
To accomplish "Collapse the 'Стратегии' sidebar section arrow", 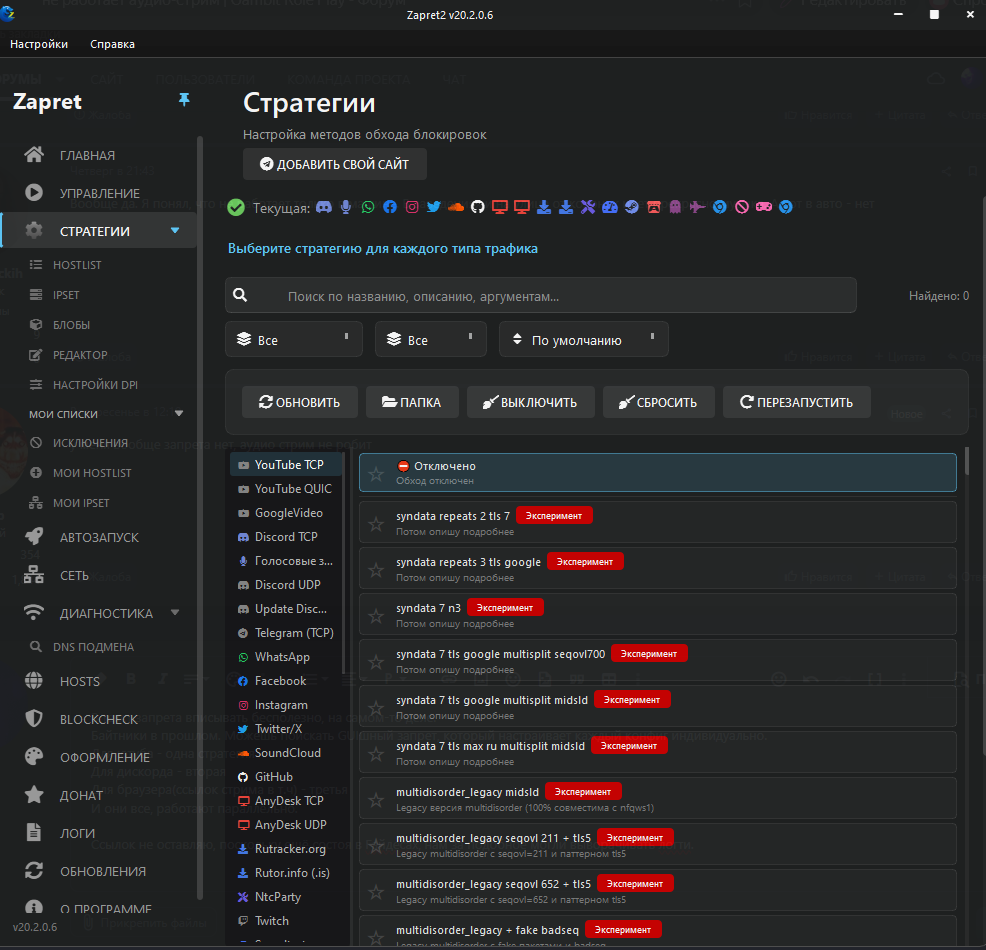I will click(x=176, y=231).
